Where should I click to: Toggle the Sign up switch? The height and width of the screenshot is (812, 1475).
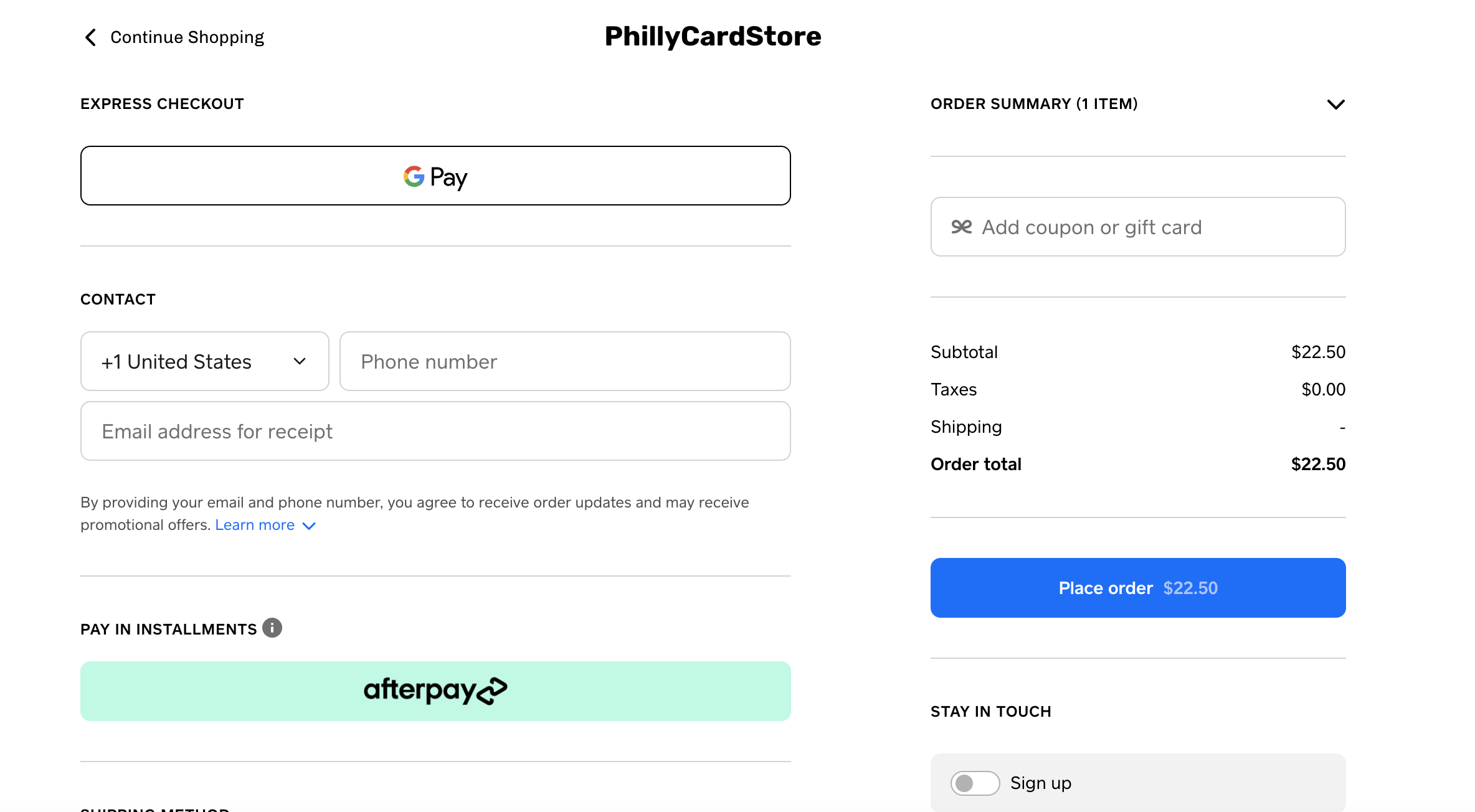coord(975,783)
